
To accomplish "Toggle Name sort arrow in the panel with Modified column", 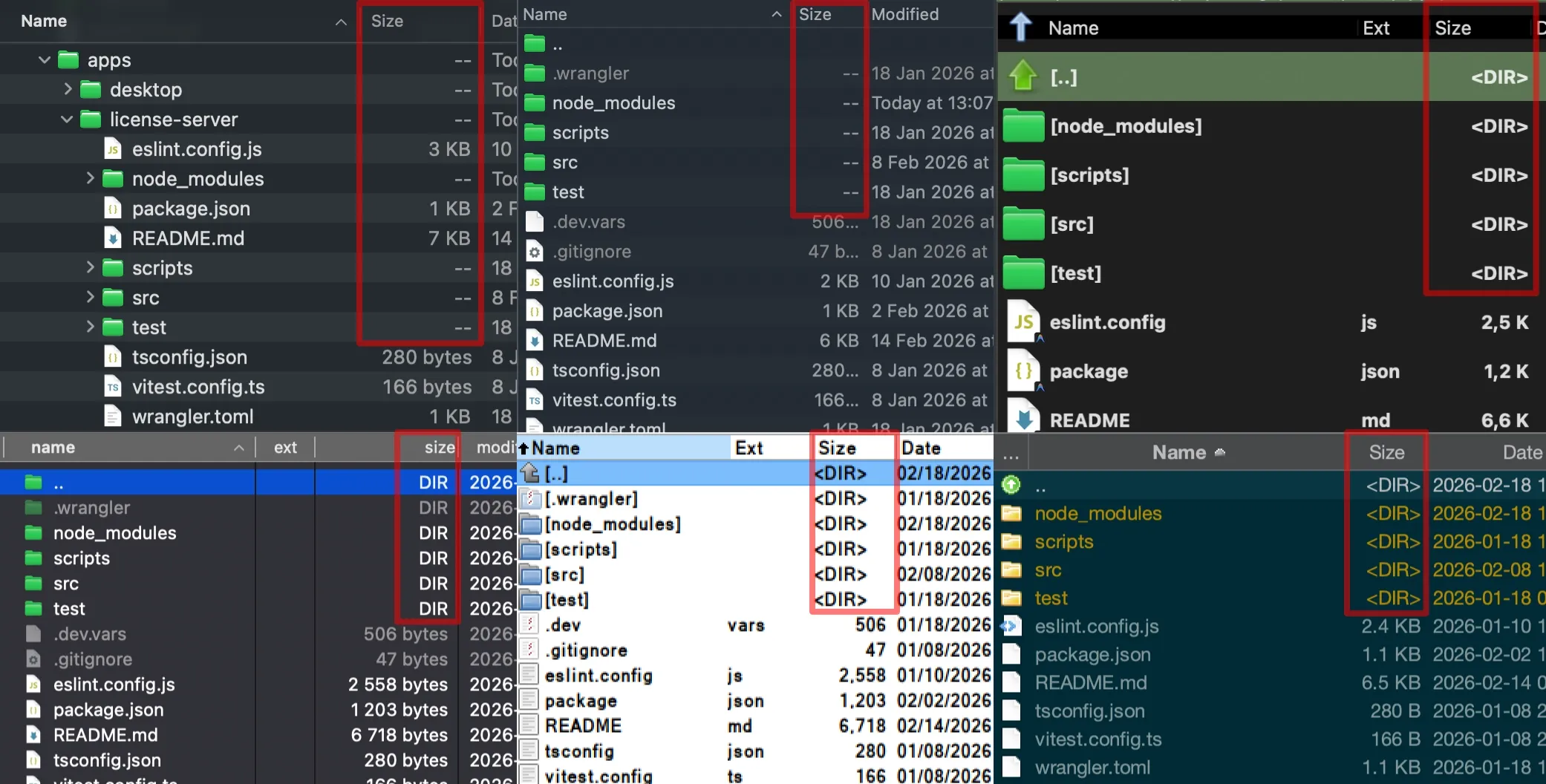I will click(777, 14).
